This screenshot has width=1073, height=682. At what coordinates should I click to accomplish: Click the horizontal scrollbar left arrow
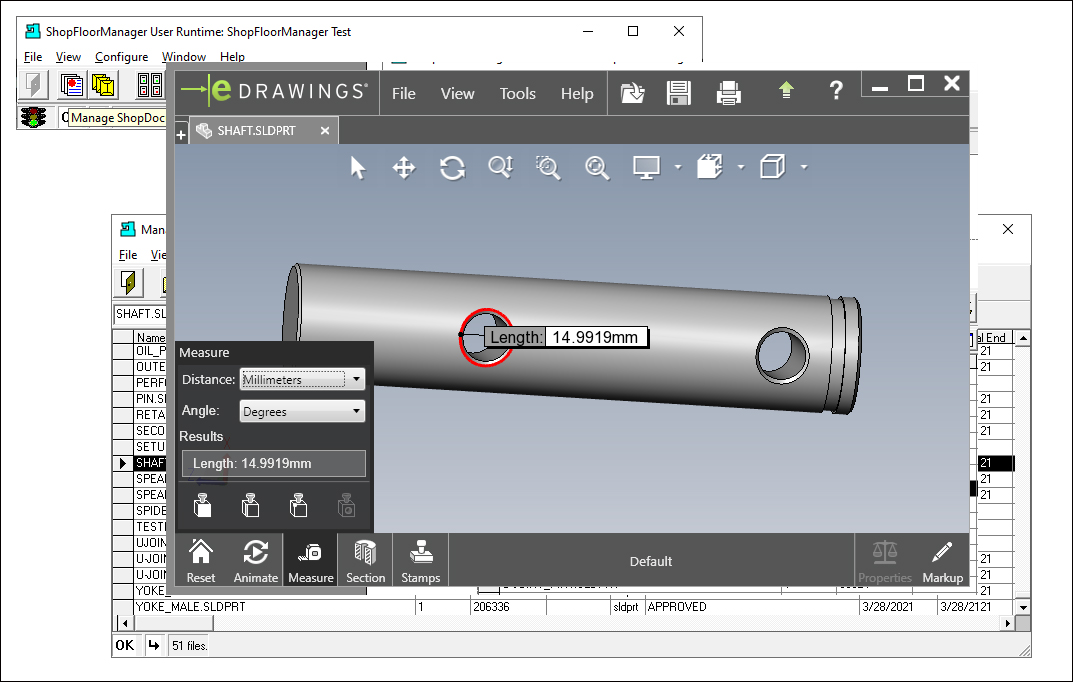(125, 623)
